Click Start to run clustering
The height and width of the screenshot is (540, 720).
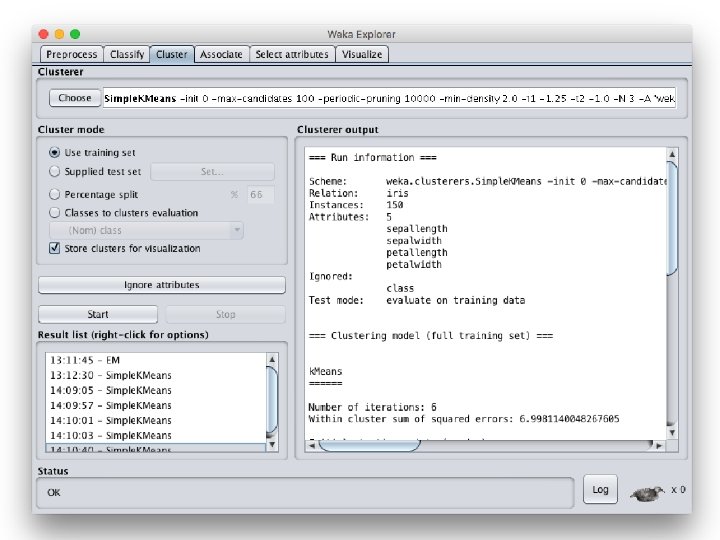pyautogui.click(x=98, y=314)
